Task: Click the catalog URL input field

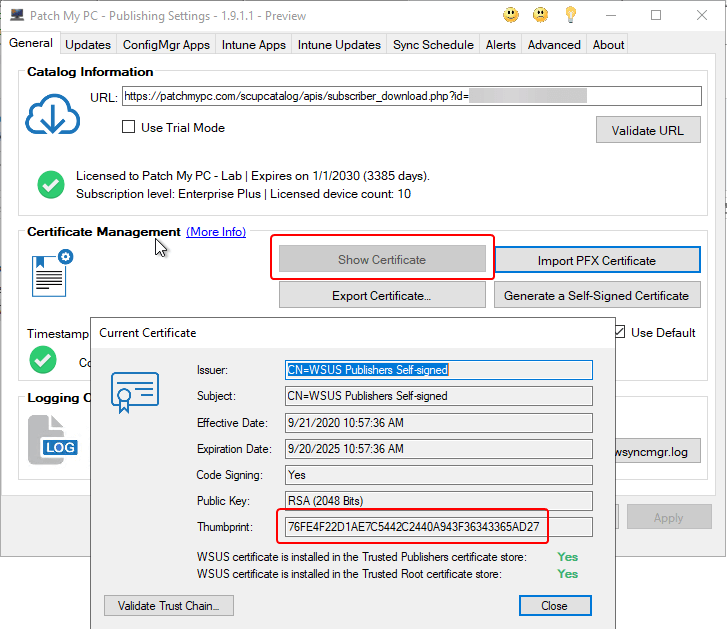Action: point(412,96)
